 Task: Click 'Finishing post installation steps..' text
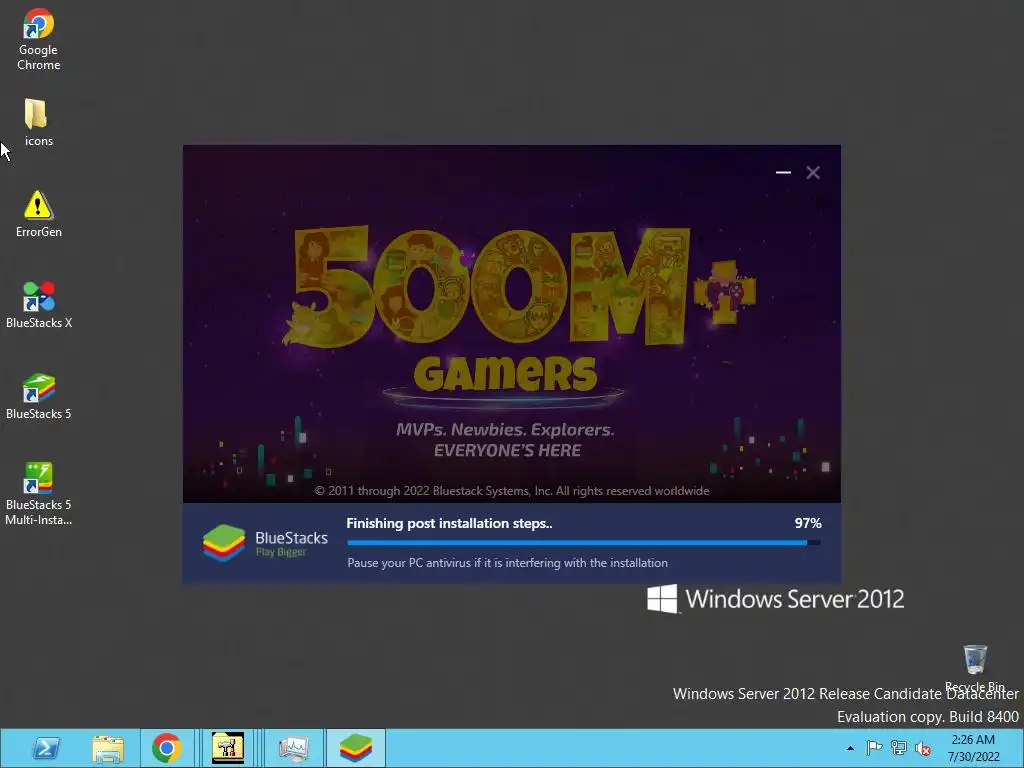449,523
